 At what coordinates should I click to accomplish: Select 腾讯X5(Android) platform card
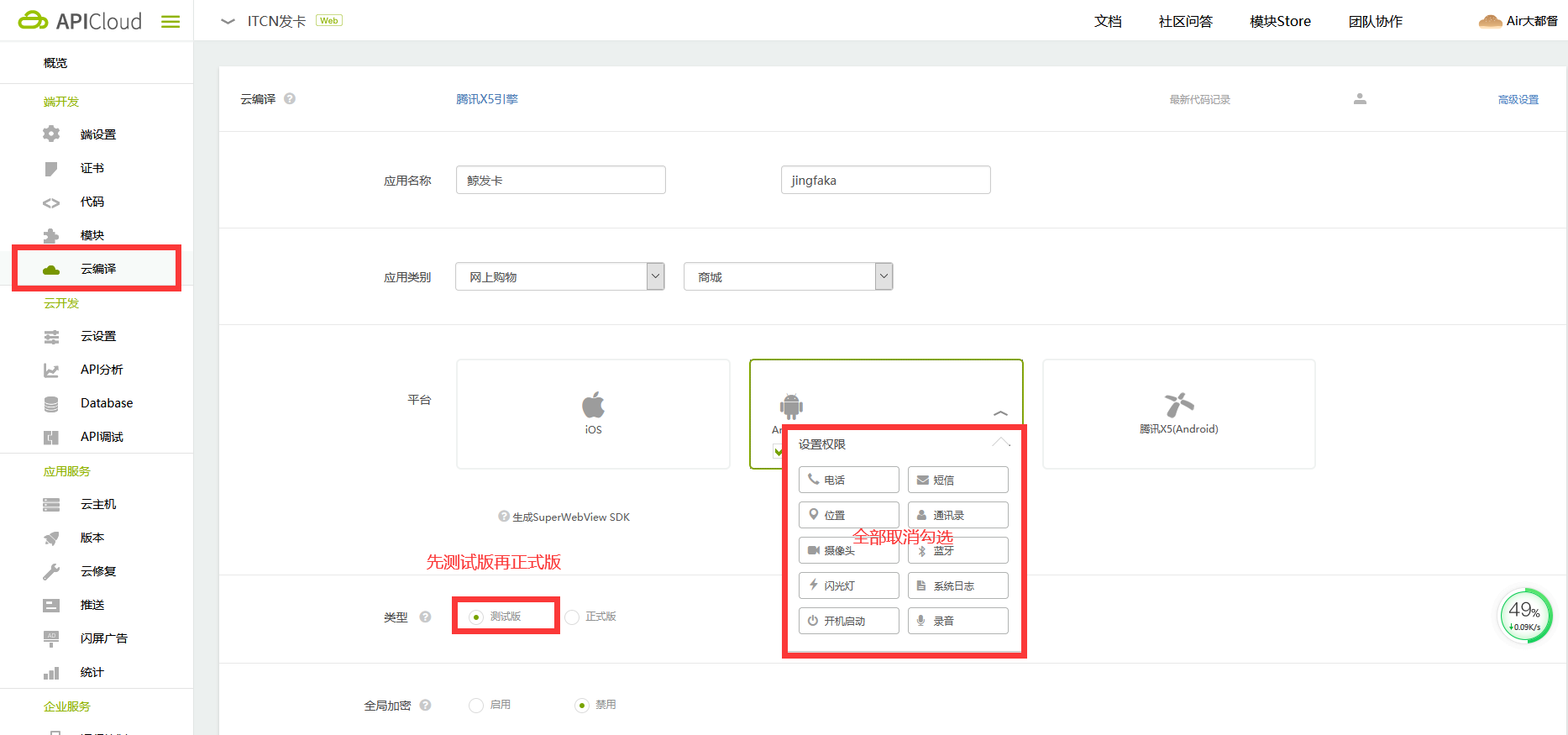click(1179, 413)
